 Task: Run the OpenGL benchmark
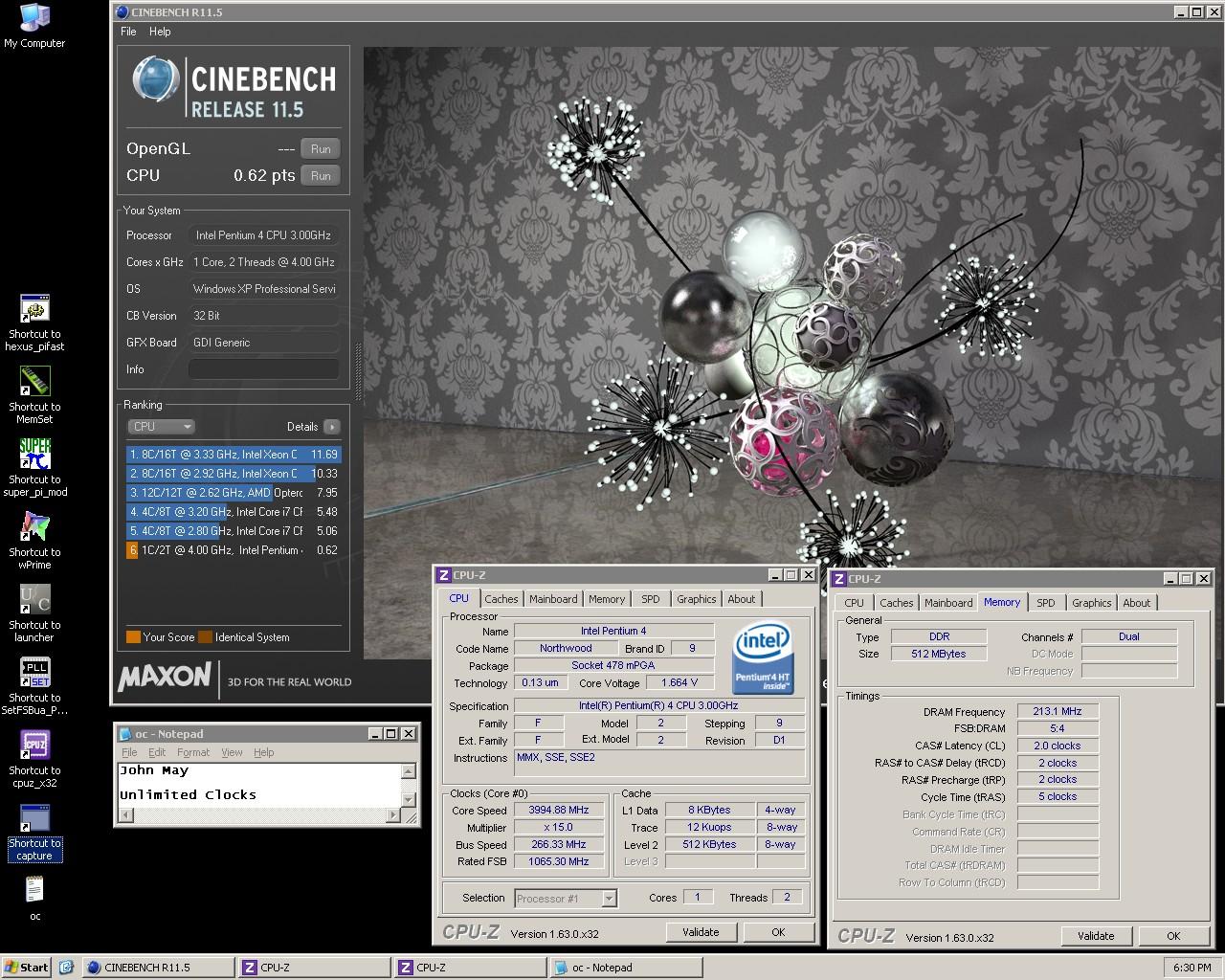321,149
